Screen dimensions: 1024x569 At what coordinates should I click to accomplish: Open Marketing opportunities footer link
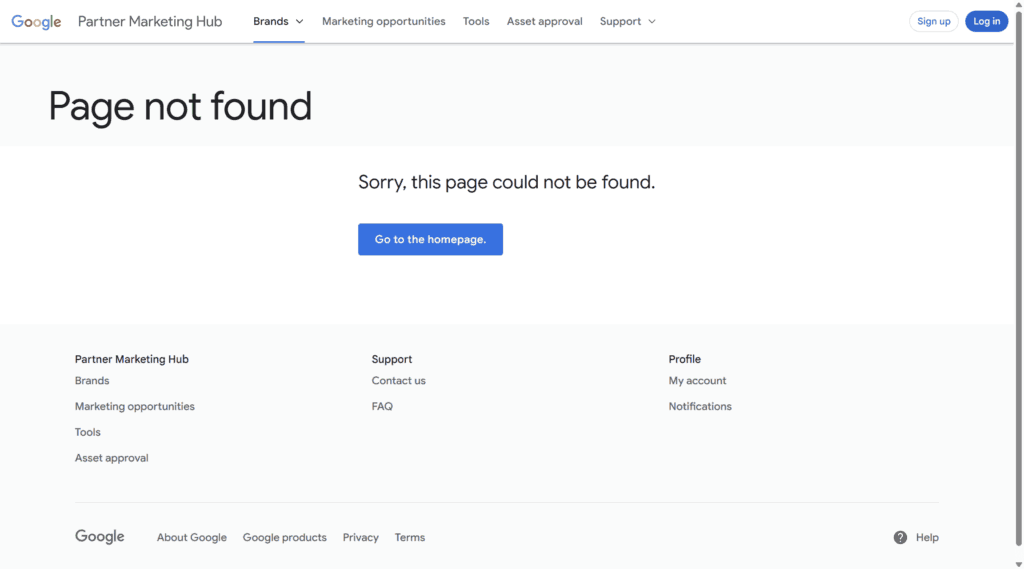[x=135, y=406]
